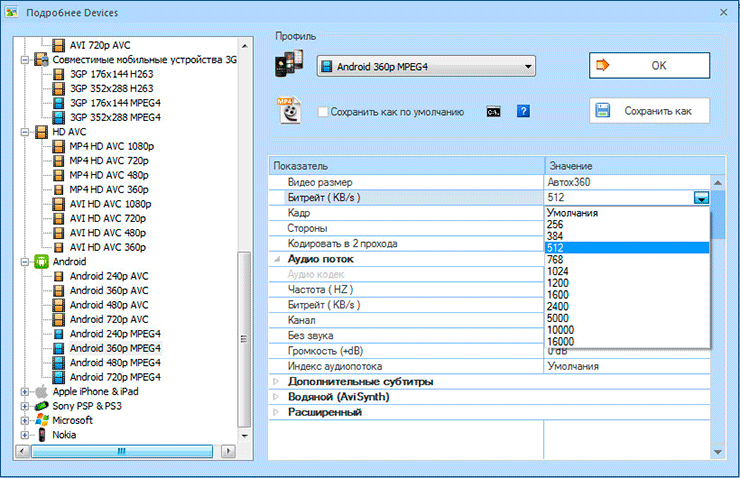Collapse the Android tree node

point(25,261)
